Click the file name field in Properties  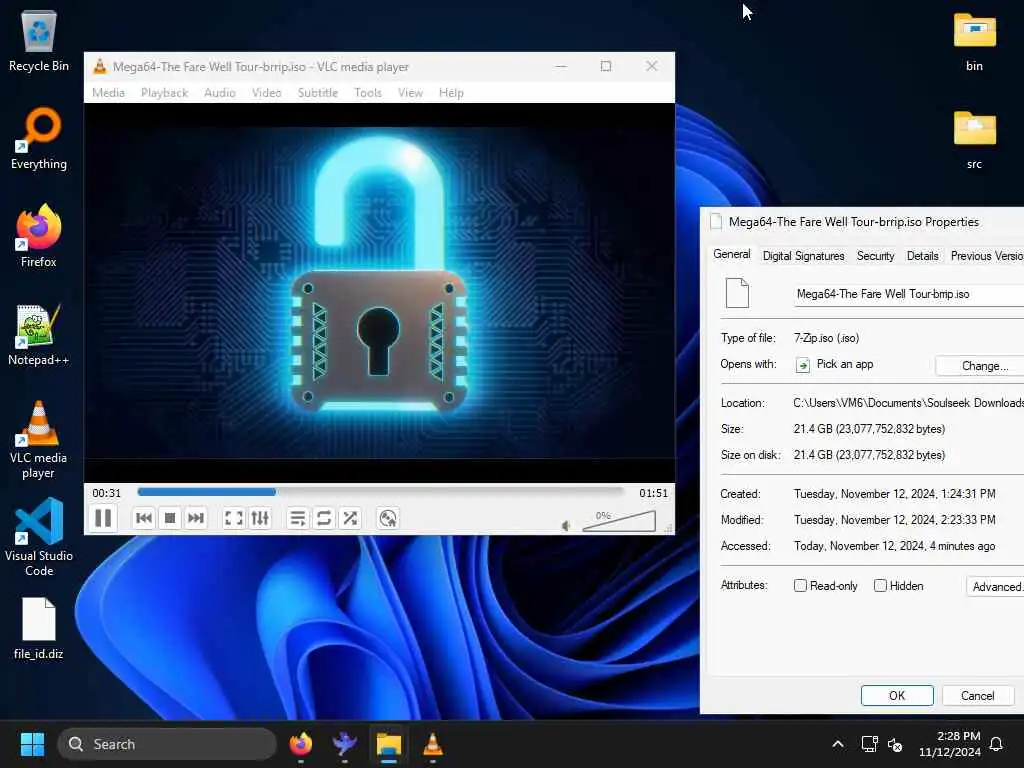(908, 294)
